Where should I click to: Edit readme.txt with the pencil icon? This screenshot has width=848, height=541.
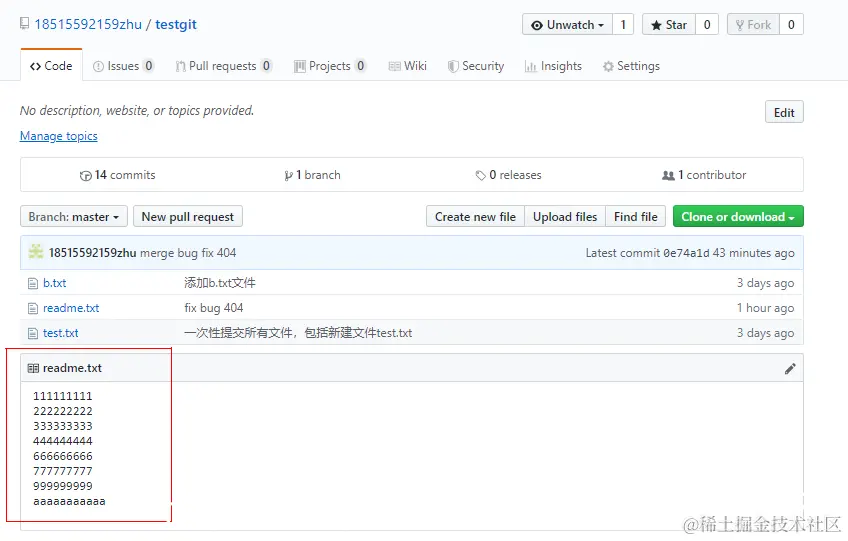click(x=790, y=368)
